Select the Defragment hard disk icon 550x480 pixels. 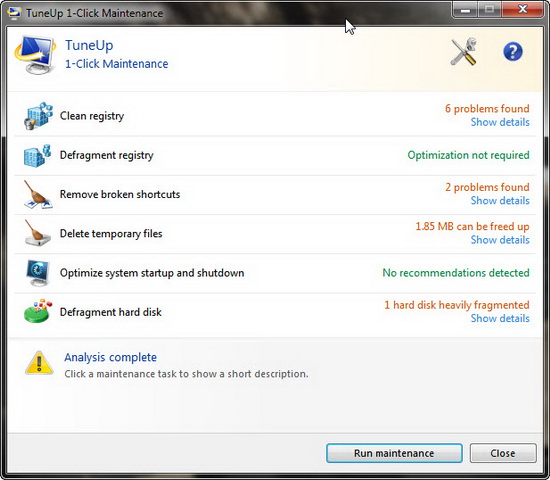[x=38, y=311]
